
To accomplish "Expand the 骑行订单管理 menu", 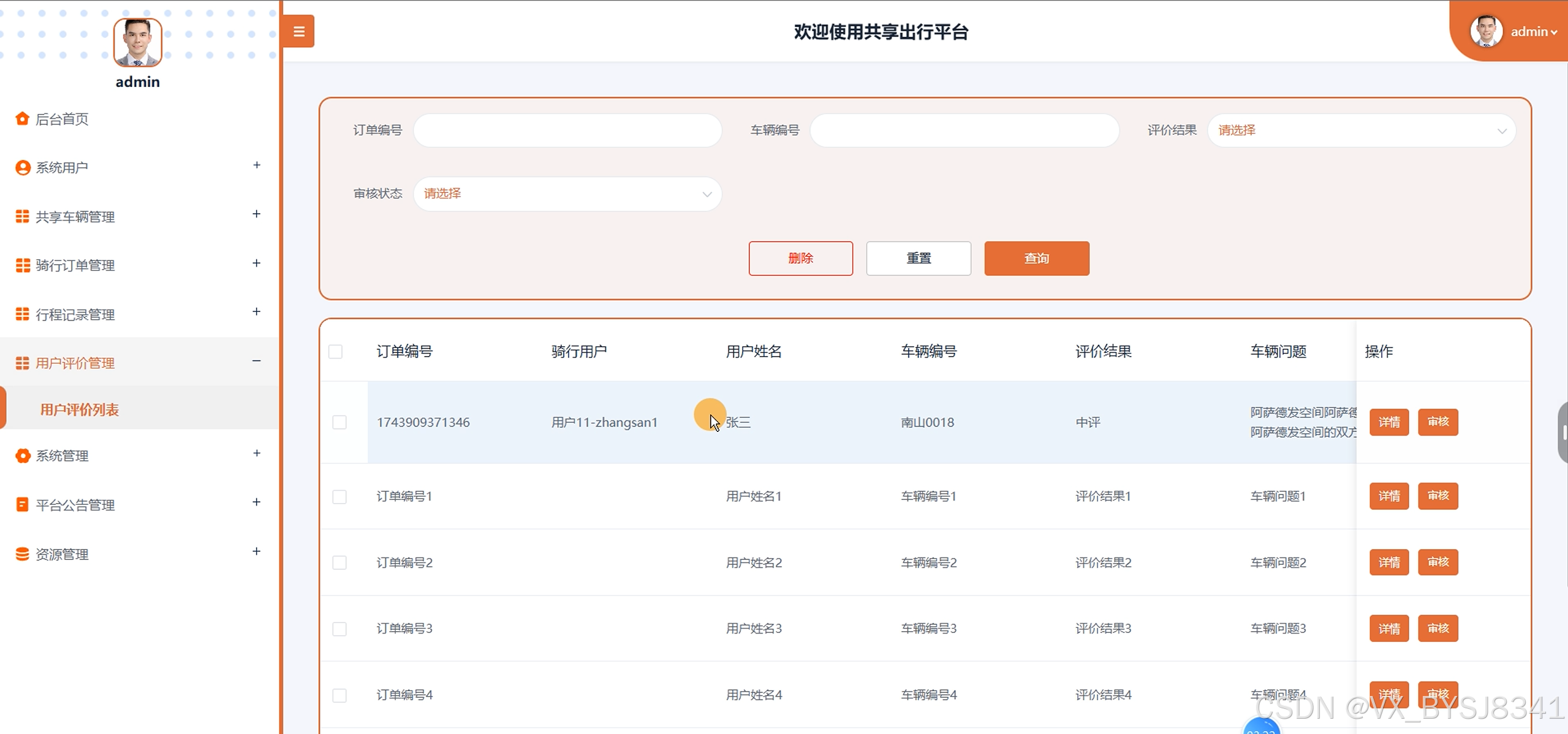I will pos(75,265).
